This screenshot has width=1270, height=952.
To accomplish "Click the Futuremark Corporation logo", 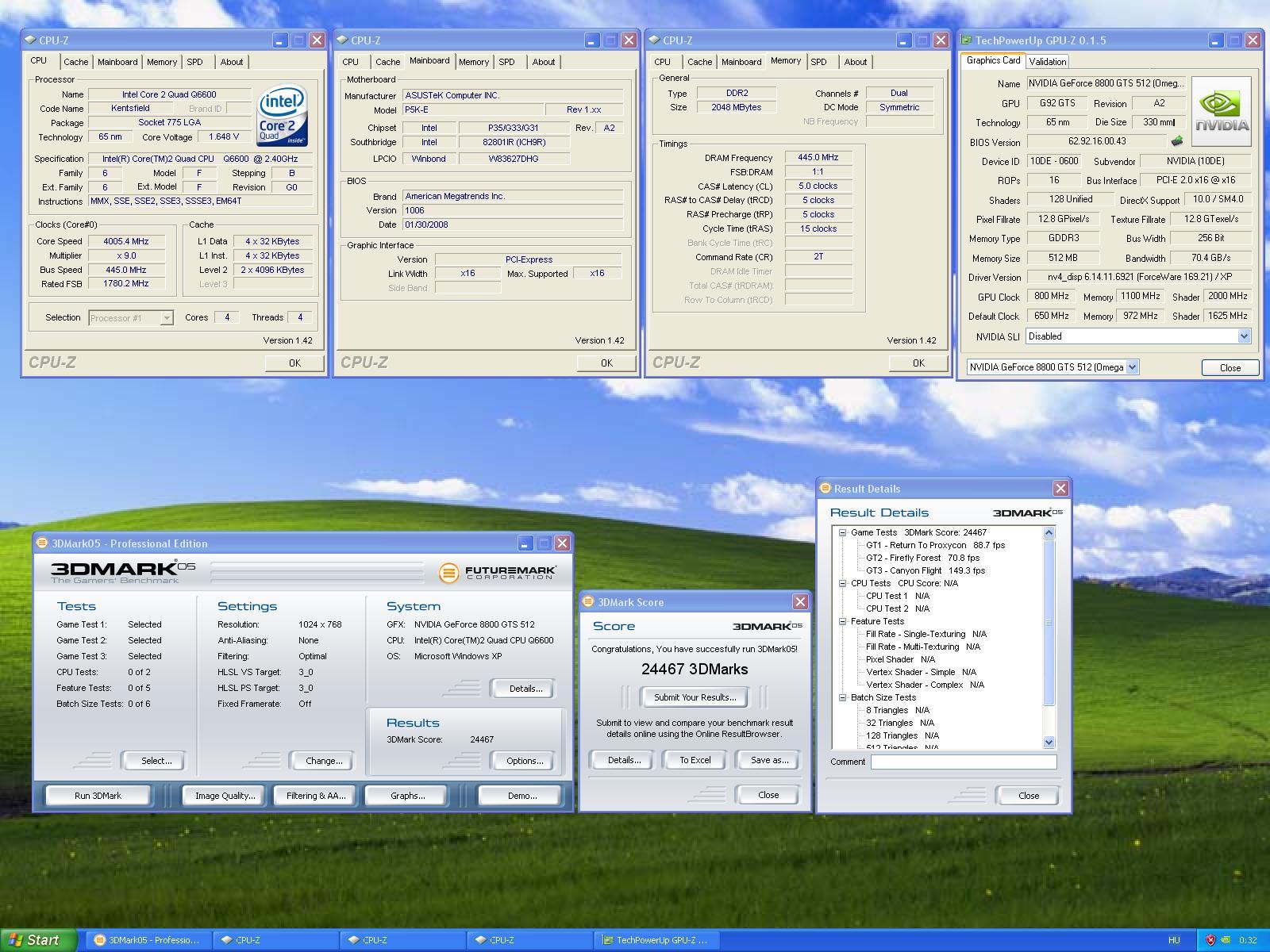I will tap(498, 572).
